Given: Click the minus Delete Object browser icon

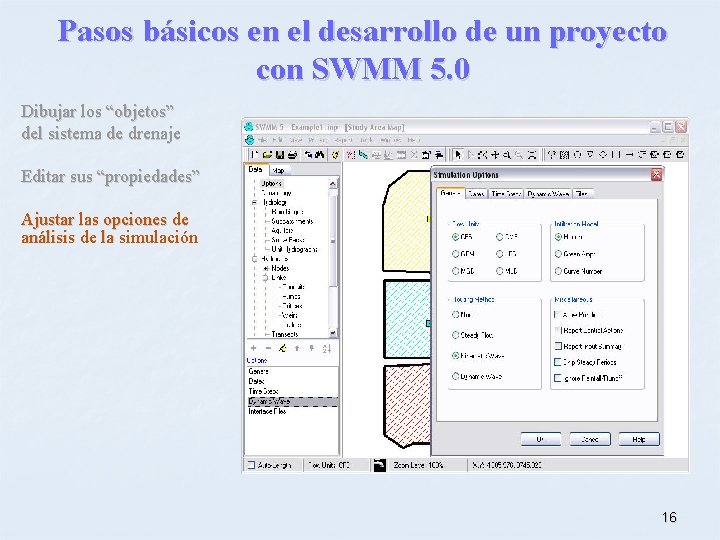Looking at the screenshot, I should (268, 348).
